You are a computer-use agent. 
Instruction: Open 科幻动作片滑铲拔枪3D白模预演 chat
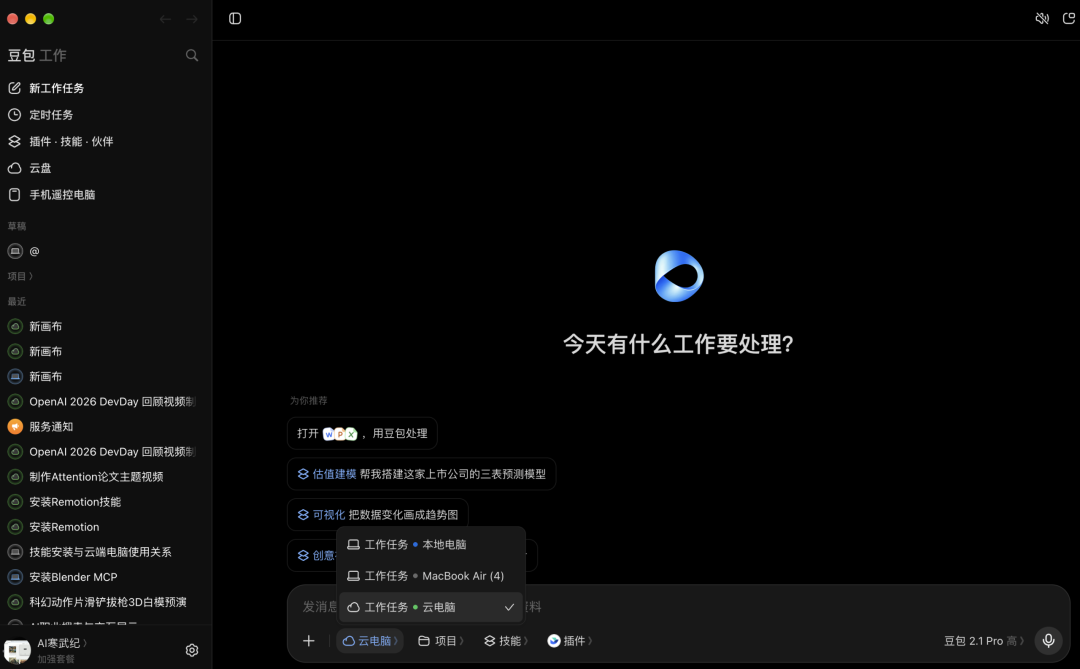tap(105, 602)
